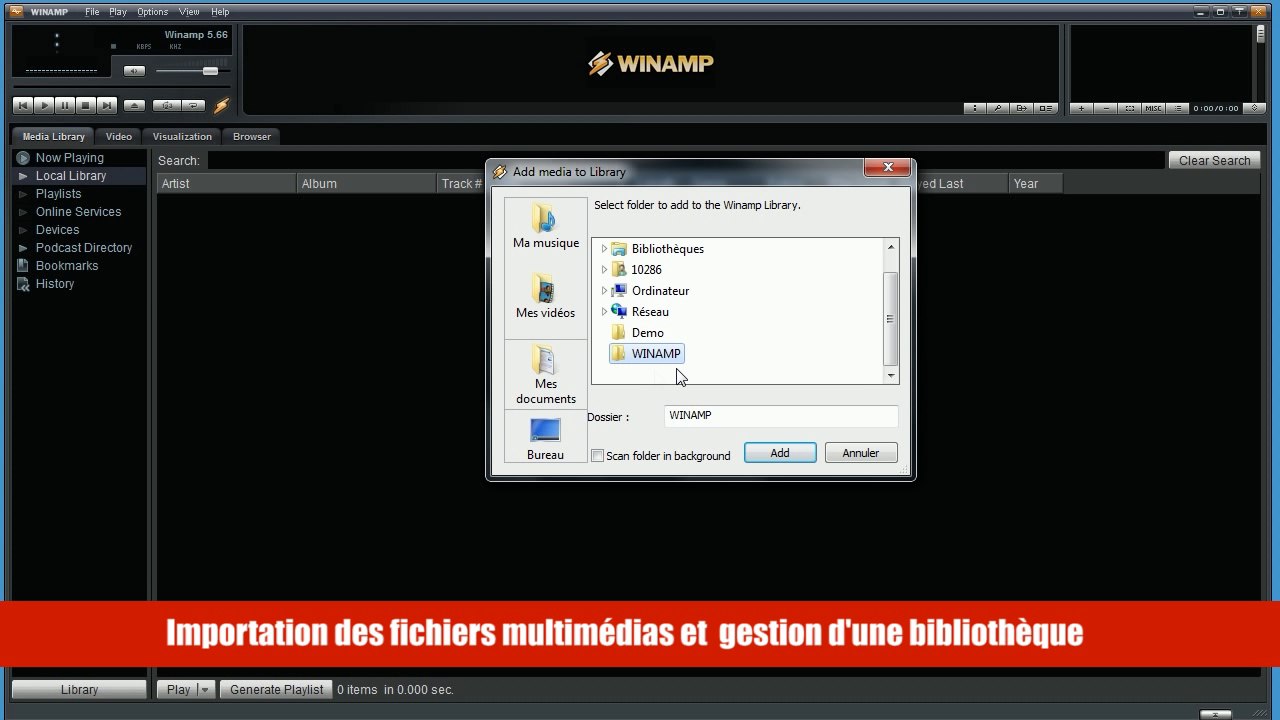Screen dimensions: 1280x720
Task: Skip to the Next track
Action: [x=107, y=105]
